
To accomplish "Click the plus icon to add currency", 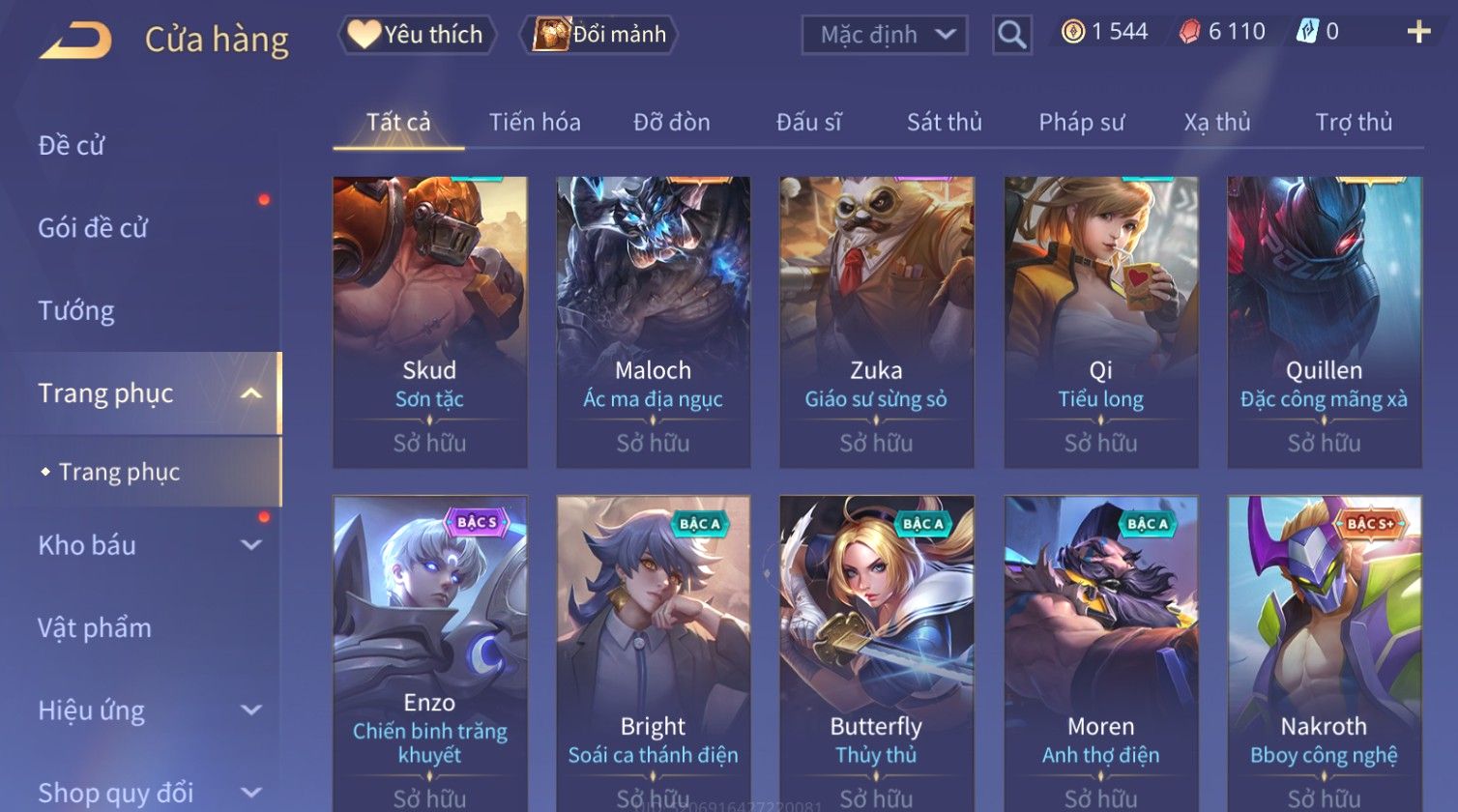I will coord(1418,33).
